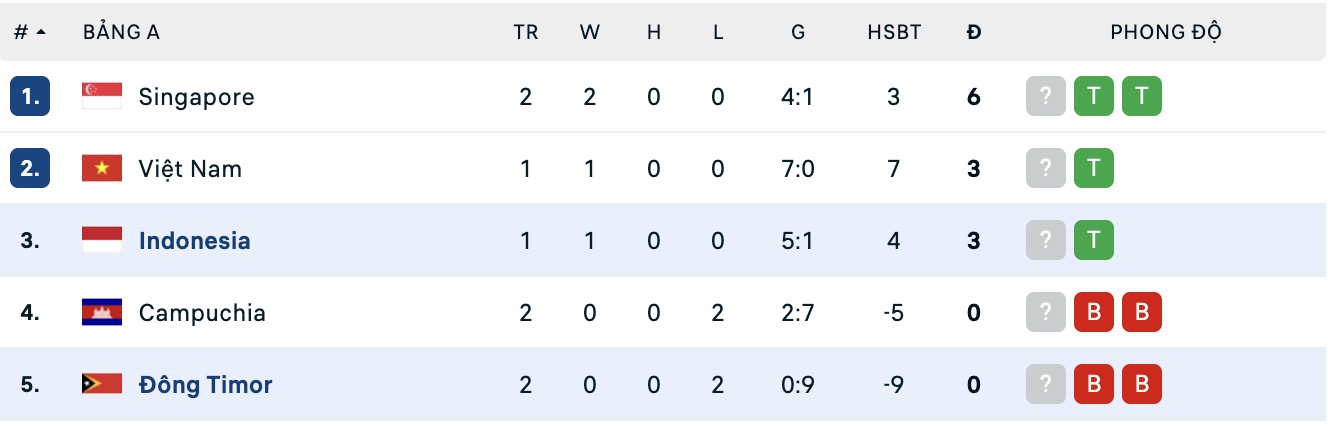Screen dimensions: 1328x430
Task: Sort table by the # rank column arrow
Action: point(41,32)
